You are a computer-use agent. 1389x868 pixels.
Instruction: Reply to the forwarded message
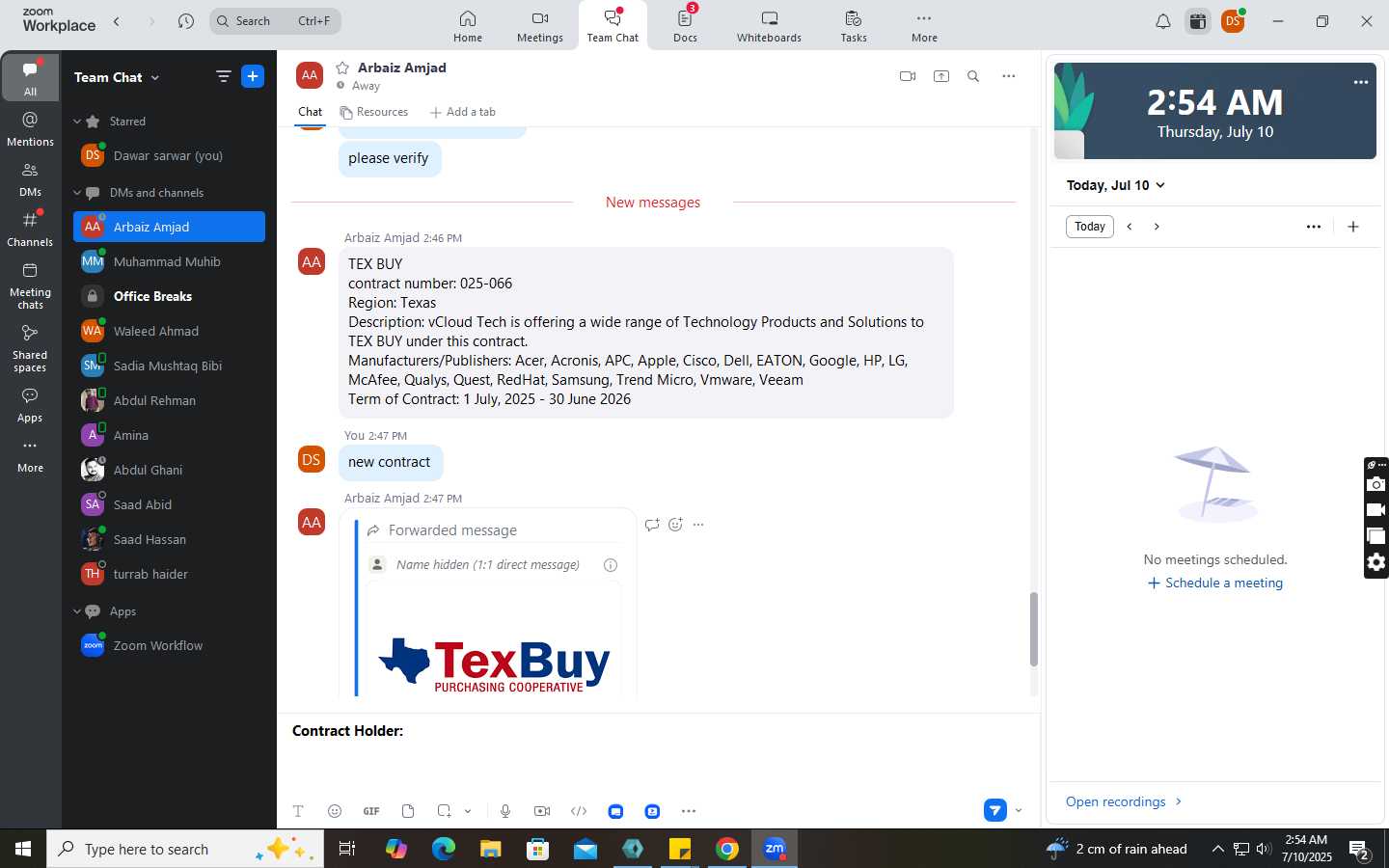pyautogui.click(x=652, y=525)
